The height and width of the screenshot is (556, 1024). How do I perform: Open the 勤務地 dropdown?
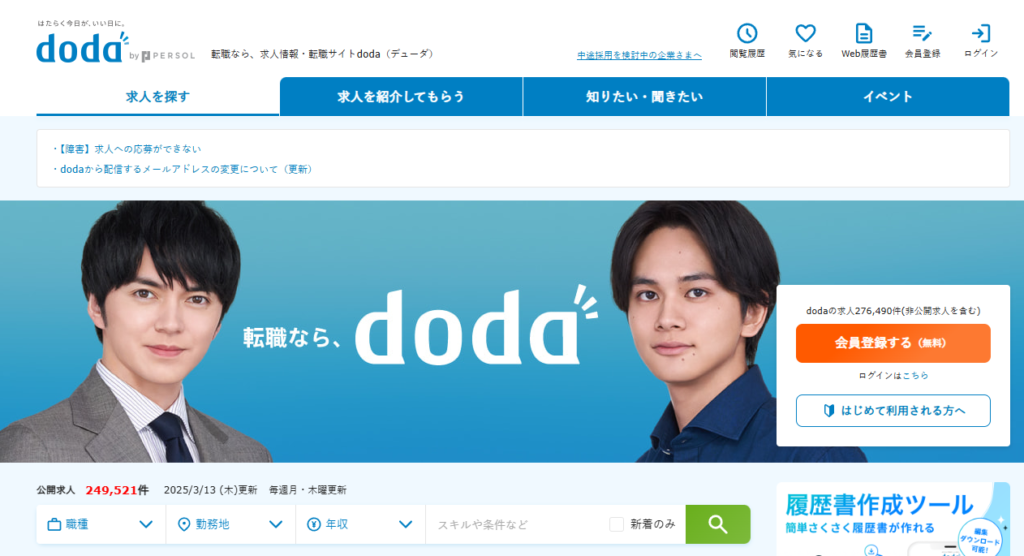click(x=231, y=524)
